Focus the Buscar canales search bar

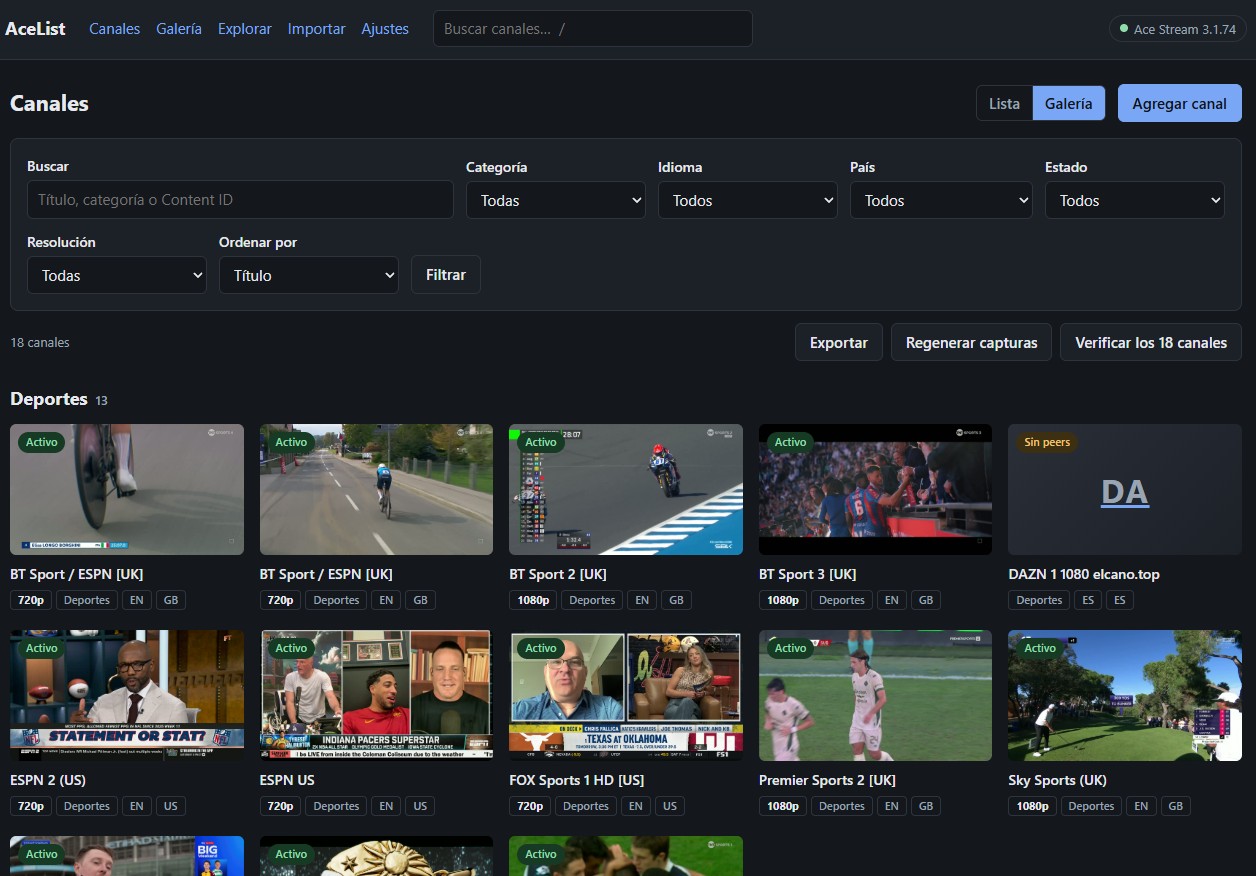point(593,29)
